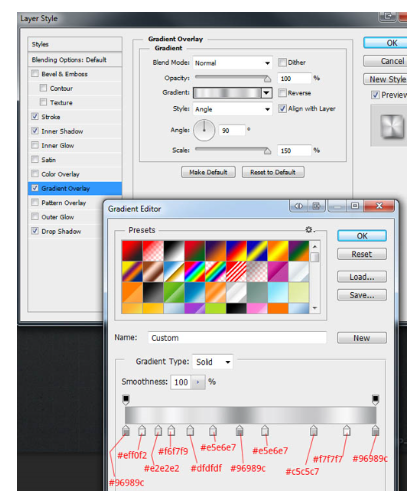Select the Gradient Overlay effect row
The image size is (418, 491).
coord(75,188)
